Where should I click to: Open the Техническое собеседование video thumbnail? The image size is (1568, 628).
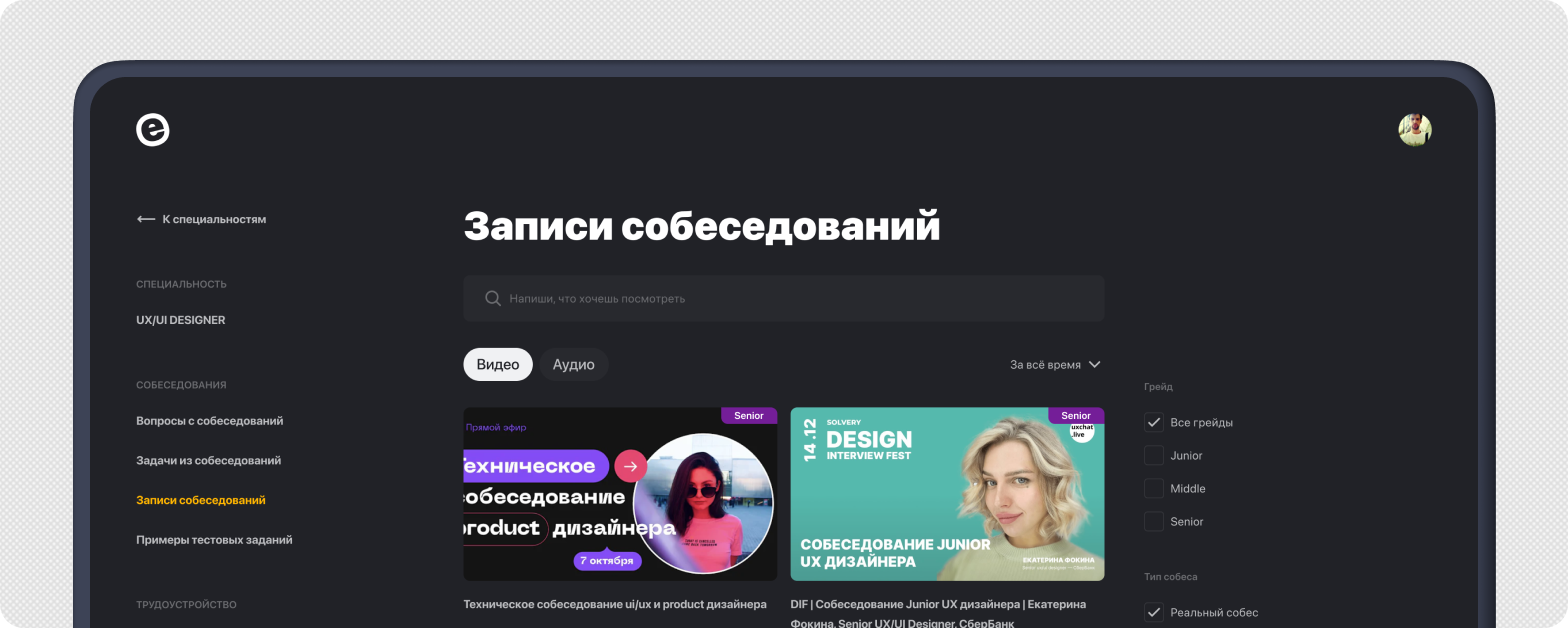[x=620, y=494]
